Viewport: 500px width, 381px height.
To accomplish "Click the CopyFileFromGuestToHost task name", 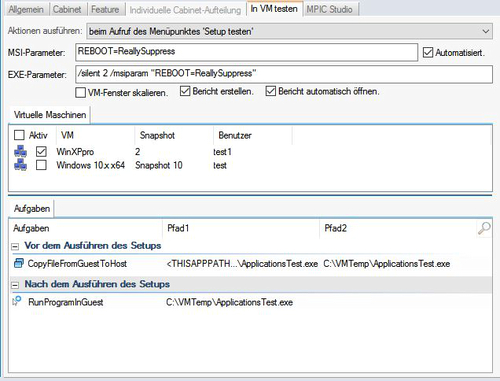I will tap(77, 264).
